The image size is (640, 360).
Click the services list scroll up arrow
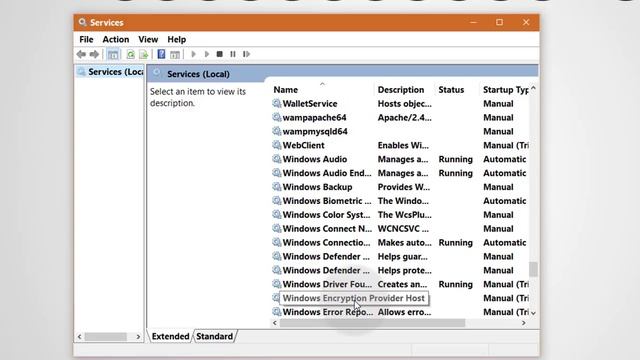coord(533,88)
